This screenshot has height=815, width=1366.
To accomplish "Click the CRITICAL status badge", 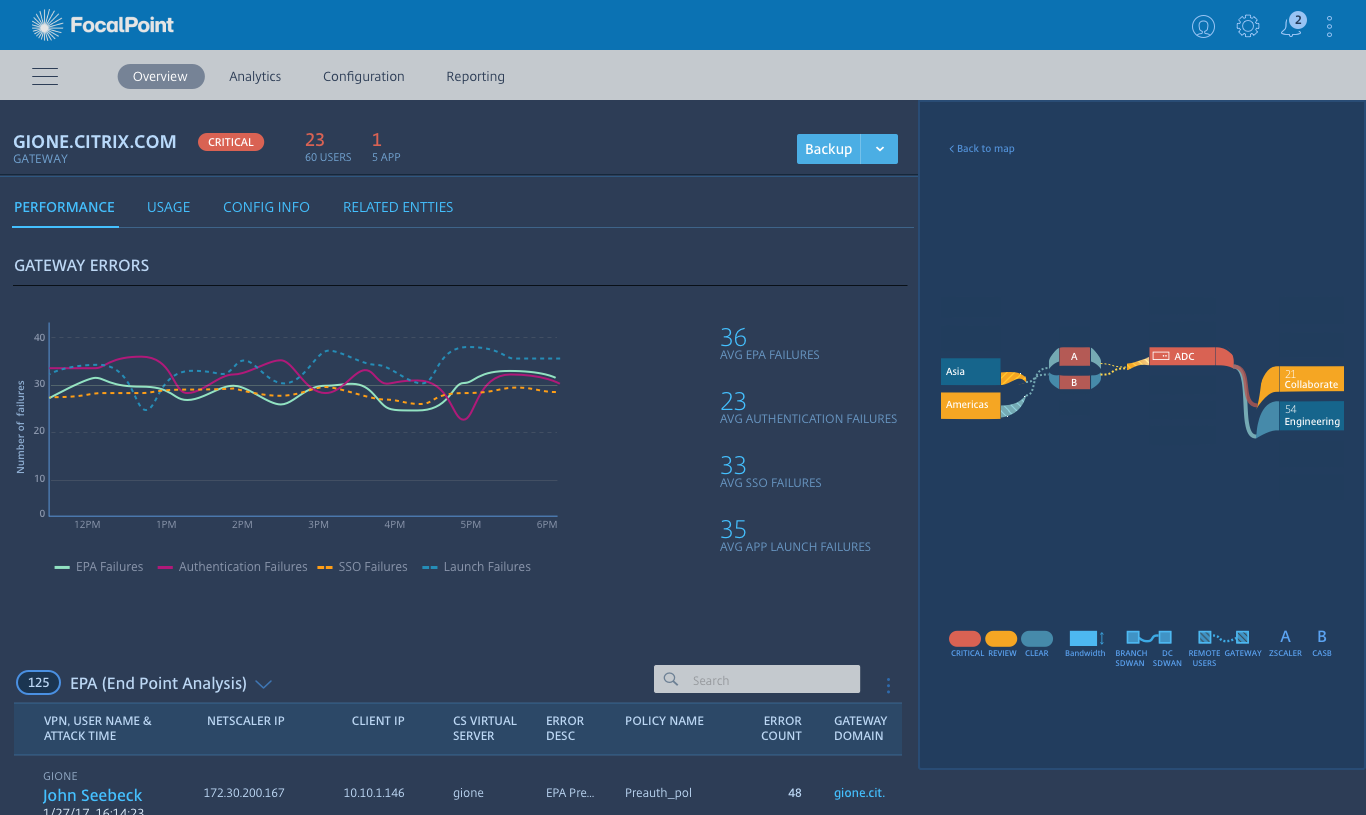I will (x=231, y=142).
